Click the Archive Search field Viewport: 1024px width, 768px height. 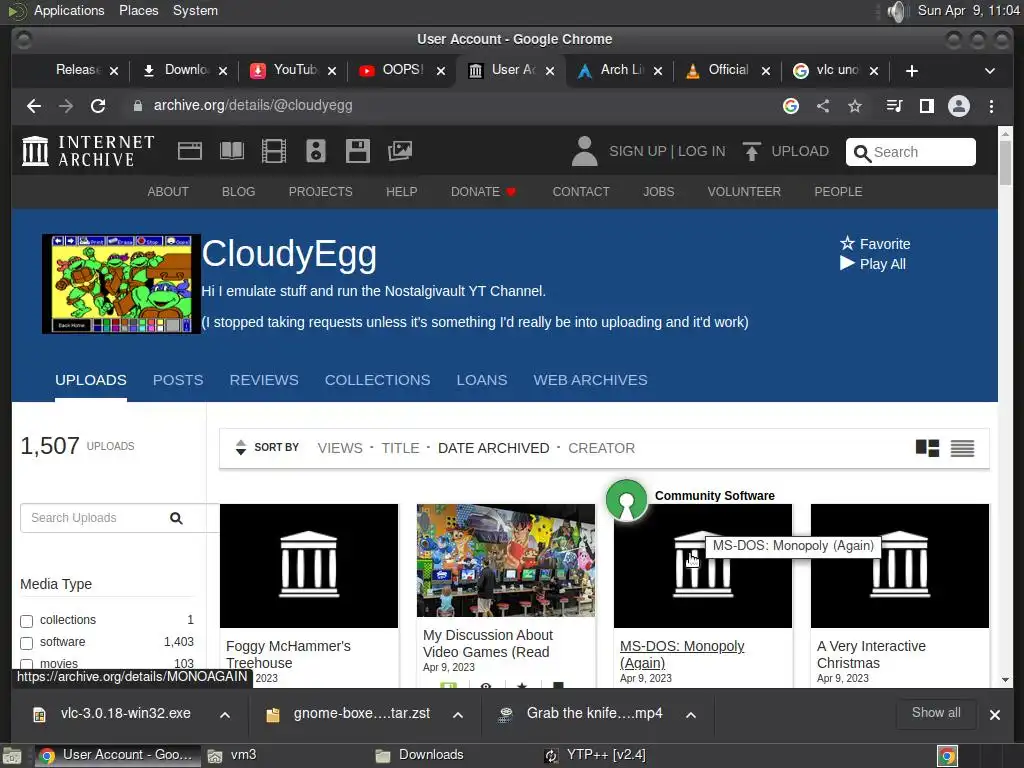[x=911, y=152]
